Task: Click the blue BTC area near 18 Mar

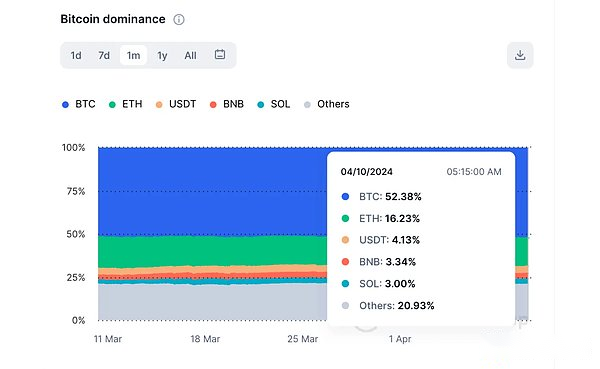Action: (205, 191)
